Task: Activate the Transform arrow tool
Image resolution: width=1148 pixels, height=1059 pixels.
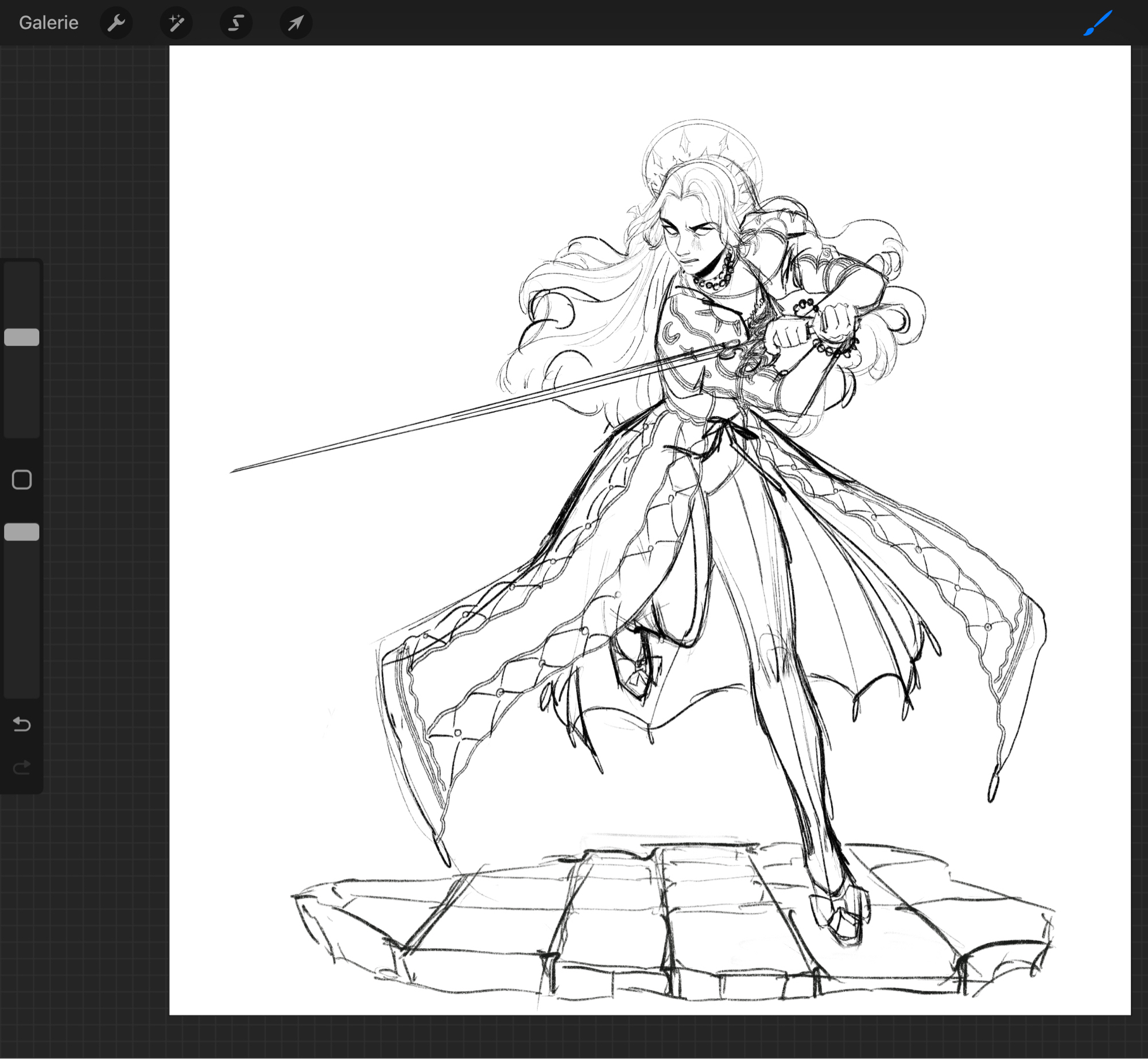Action: [296, 23]
